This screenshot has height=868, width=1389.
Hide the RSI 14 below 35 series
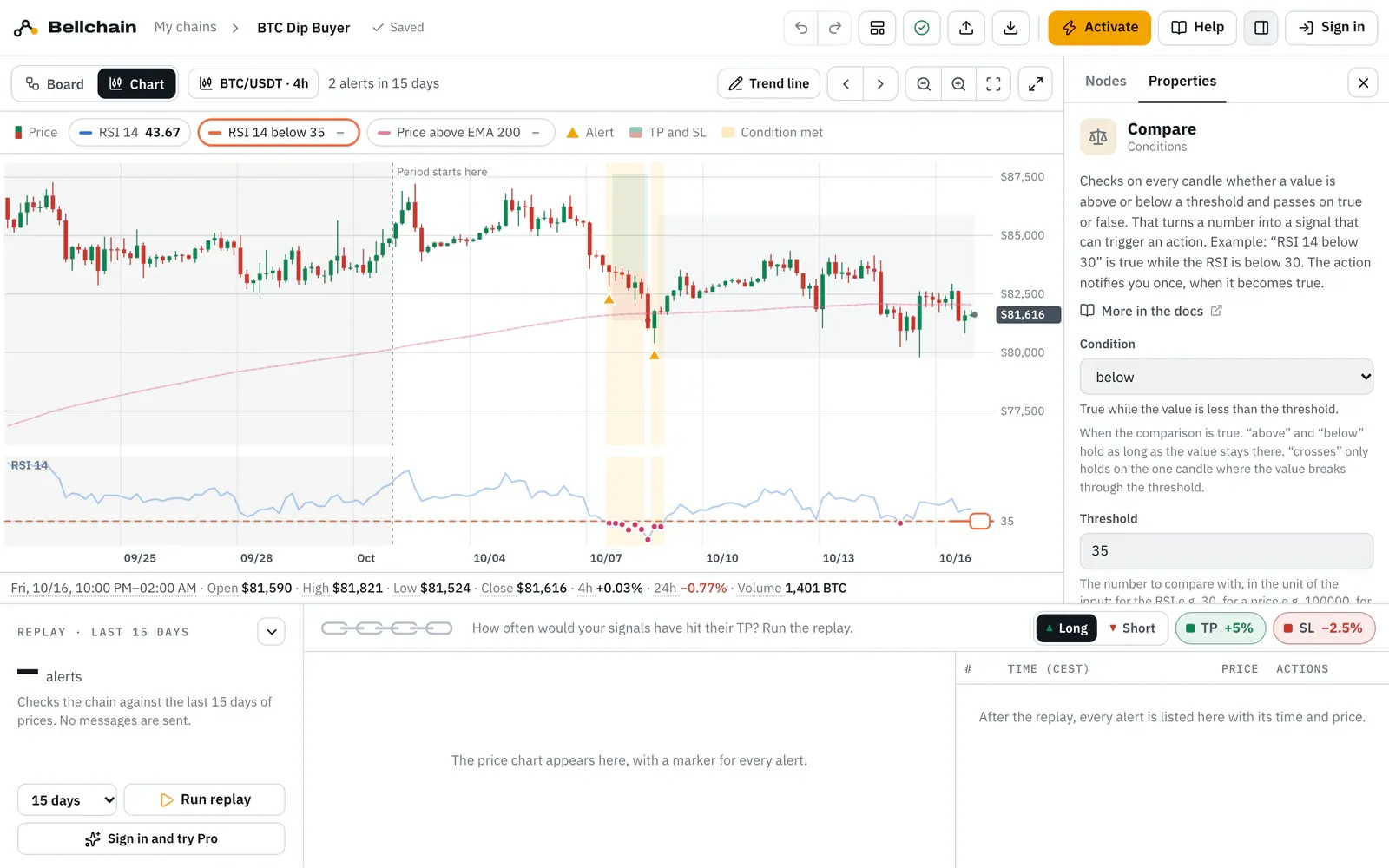click(340, 133)
